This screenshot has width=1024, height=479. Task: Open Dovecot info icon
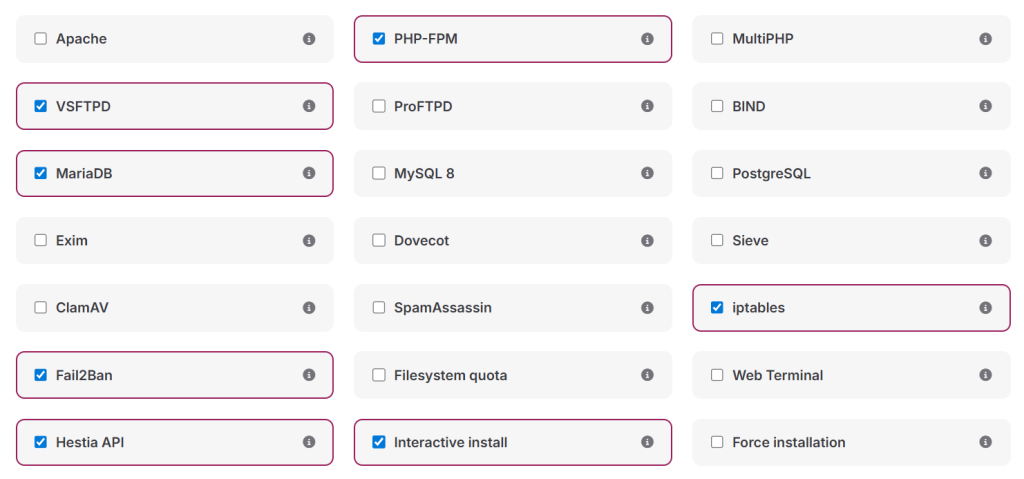click(x=647, y=241)
